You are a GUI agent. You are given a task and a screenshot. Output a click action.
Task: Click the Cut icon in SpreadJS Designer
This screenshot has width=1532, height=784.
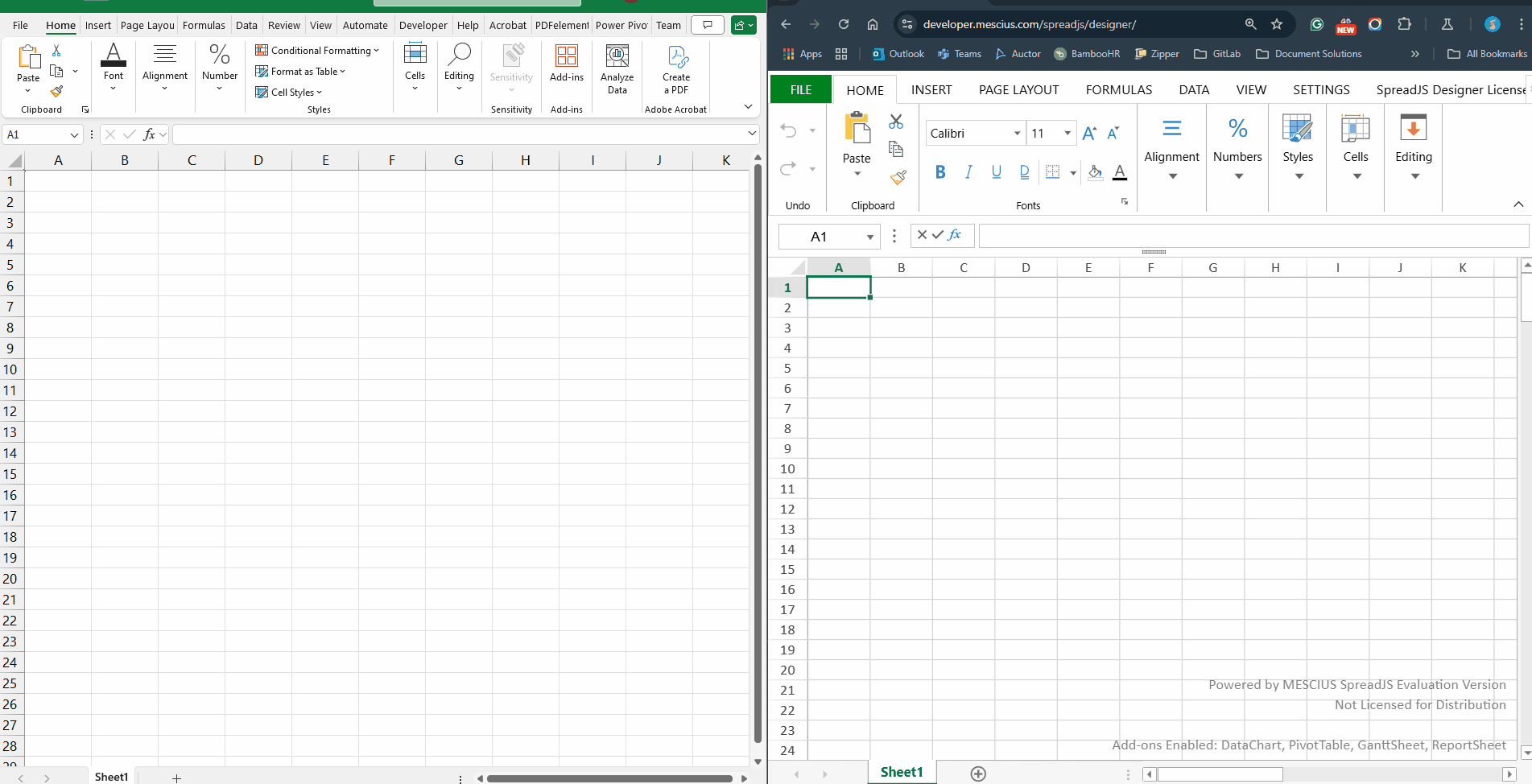896,122
